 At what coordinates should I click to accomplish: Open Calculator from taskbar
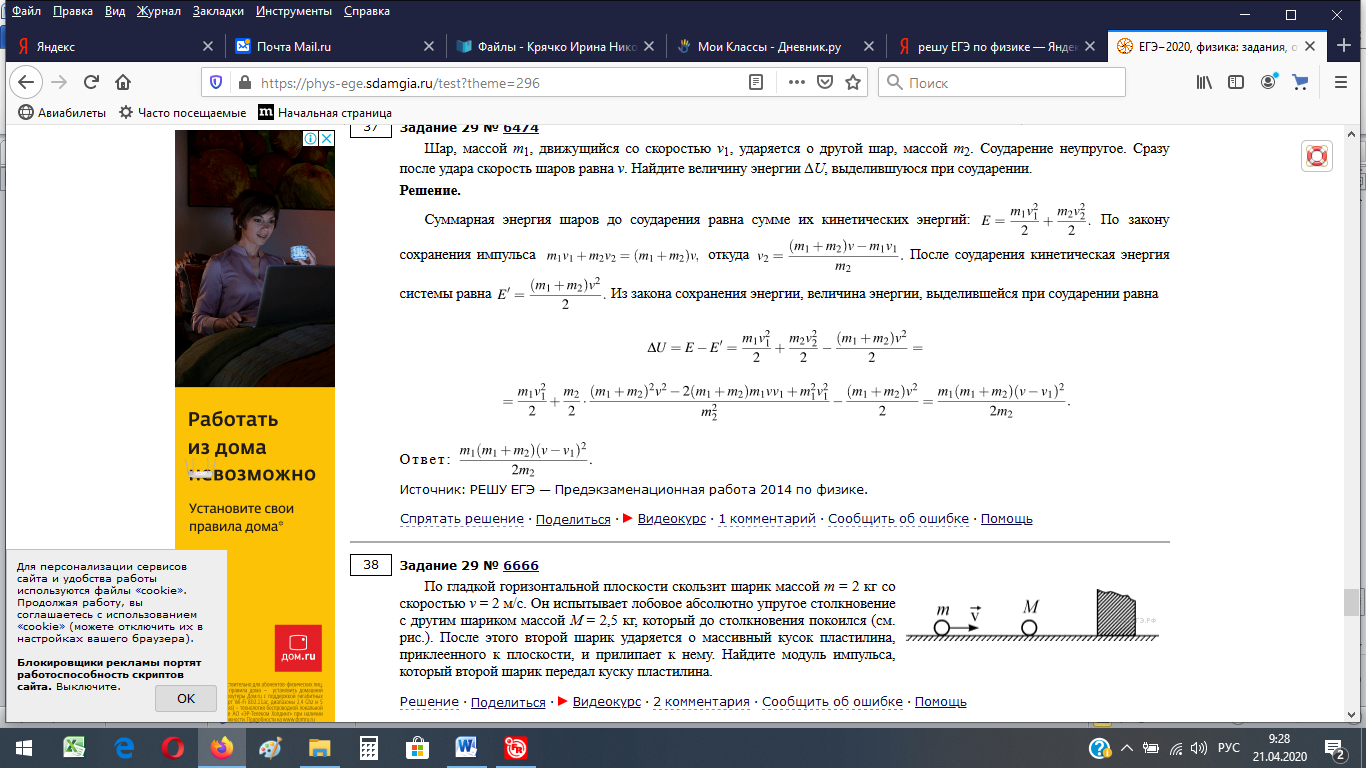(x=369, y=747)
